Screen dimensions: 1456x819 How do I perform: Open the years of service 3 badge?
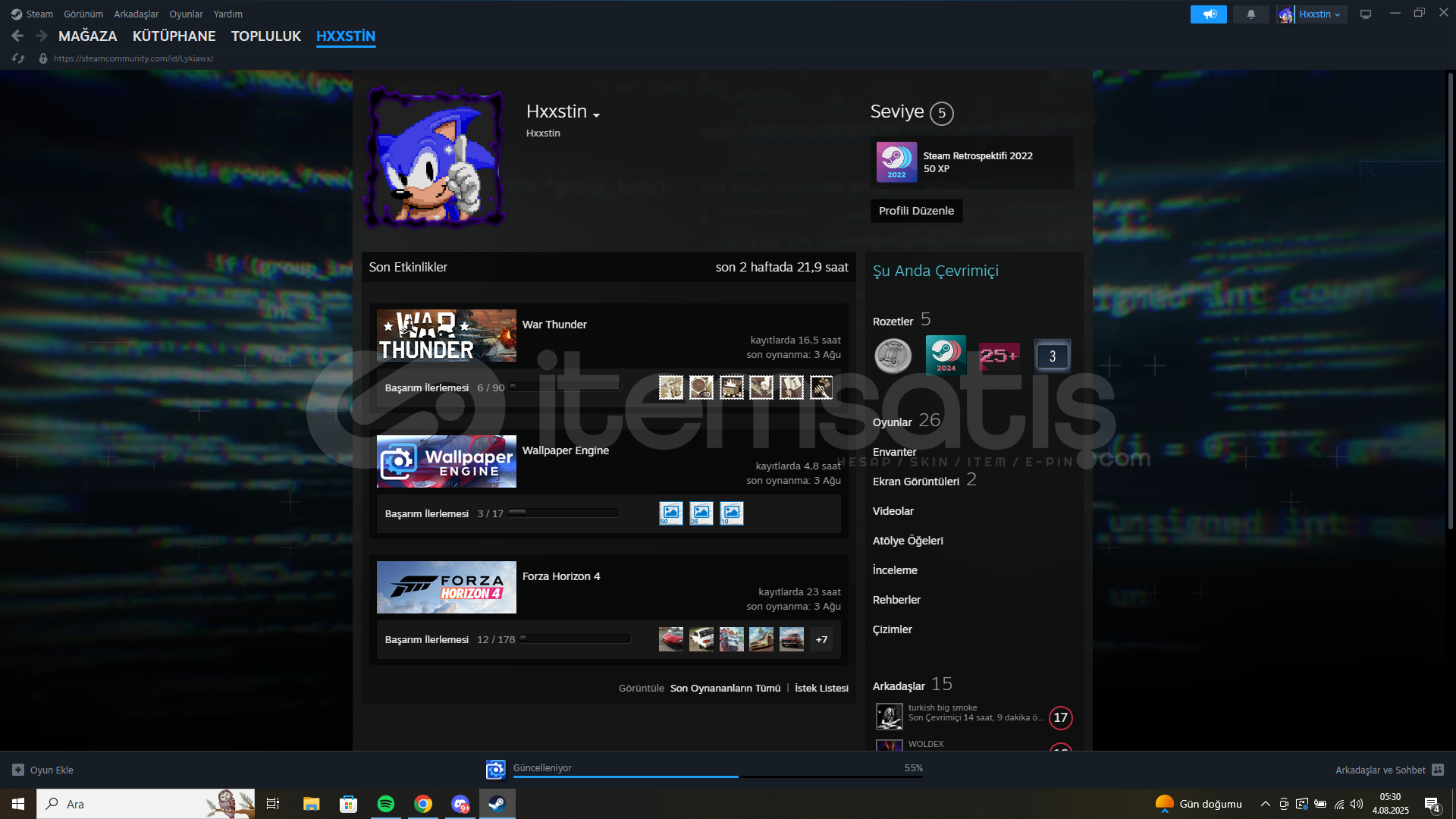(1053, 356)
